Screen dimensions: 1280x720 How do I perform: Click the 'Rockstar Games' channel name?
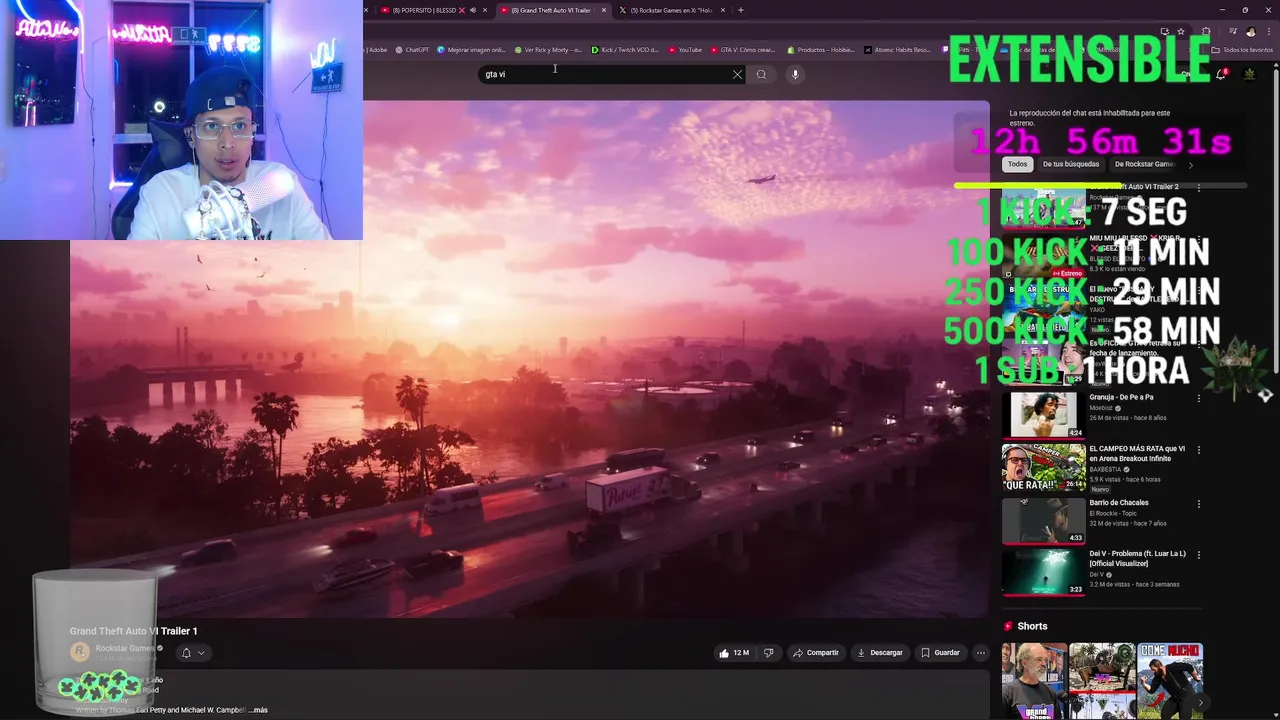[125, 648]
